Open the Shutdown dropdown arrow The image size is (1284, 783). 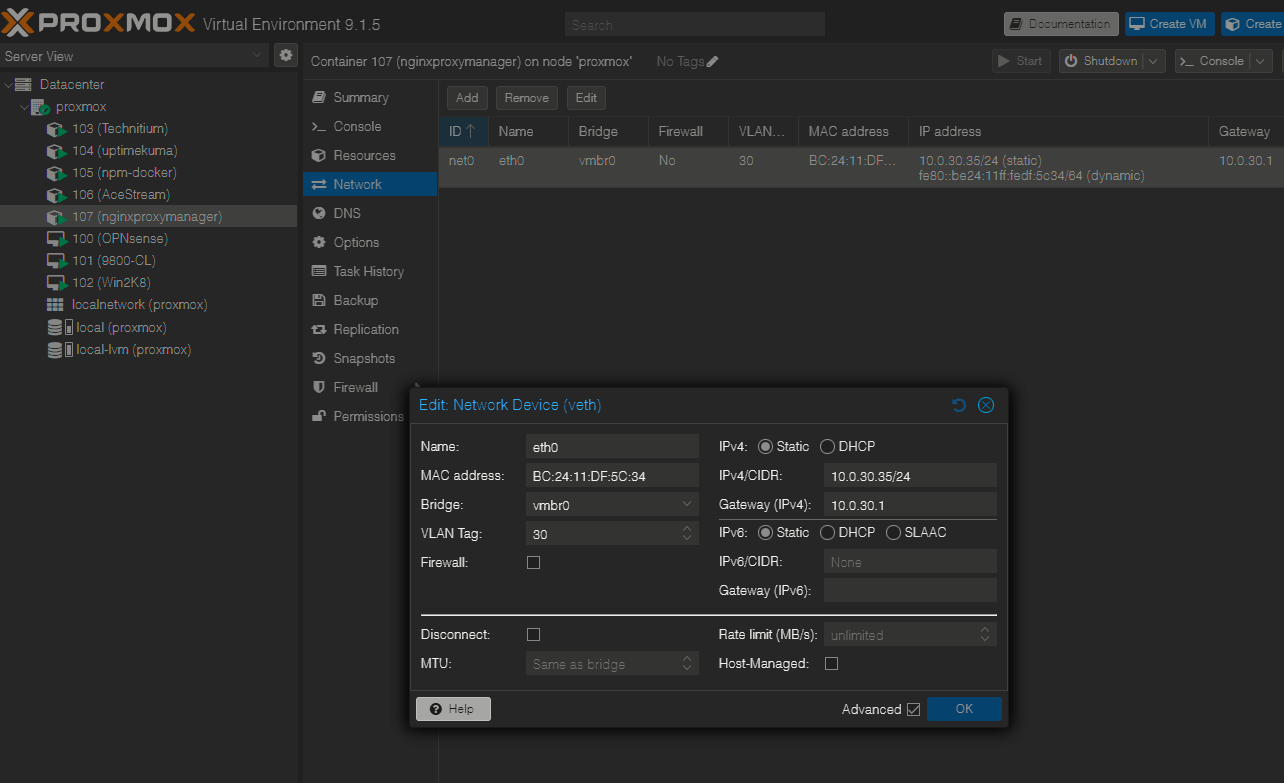click(x=1154, y=61)
